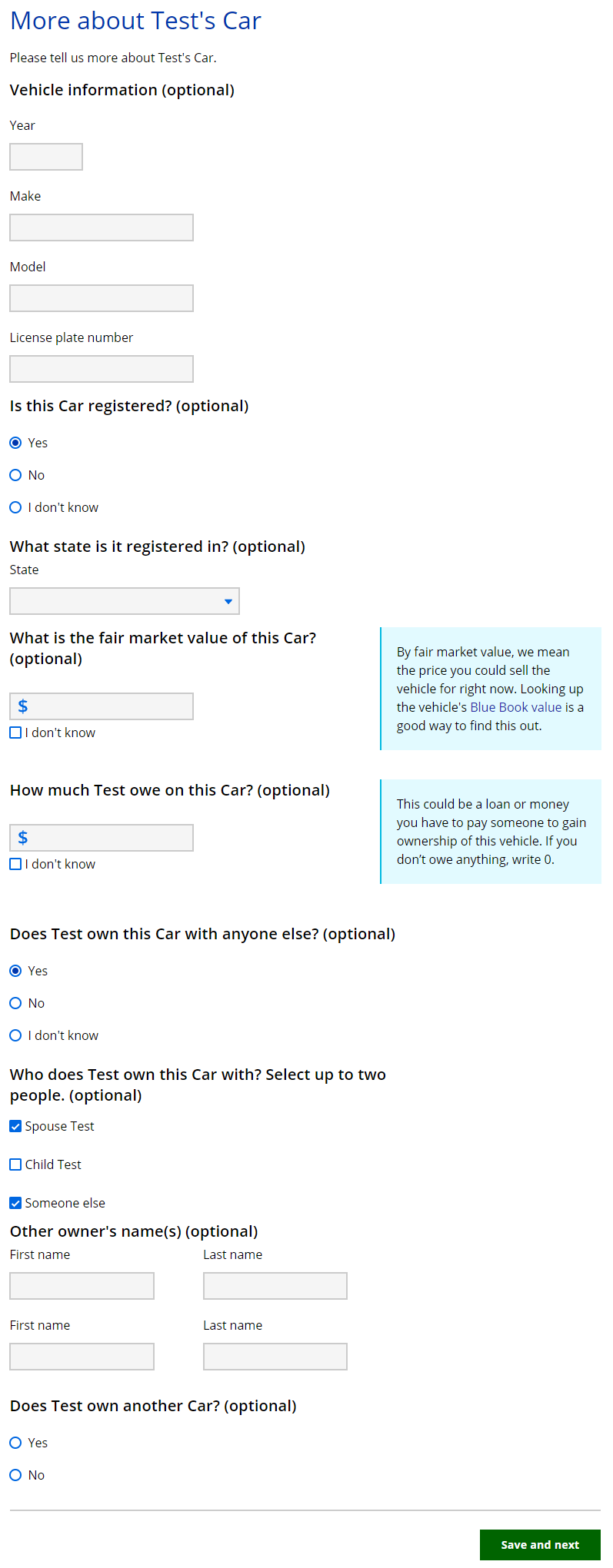
Task: Uncheck the Spouse Test checkbox
Action: point(15,1126)
